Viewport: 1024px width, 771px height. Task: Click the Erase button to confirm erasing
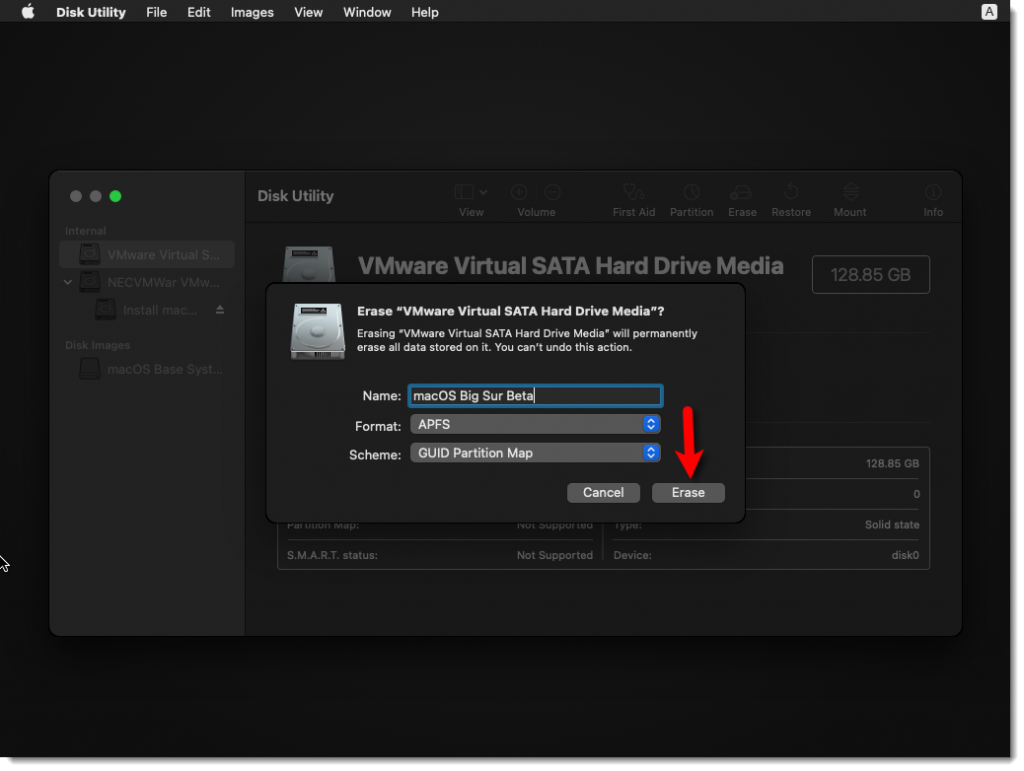tap(688, 492)
